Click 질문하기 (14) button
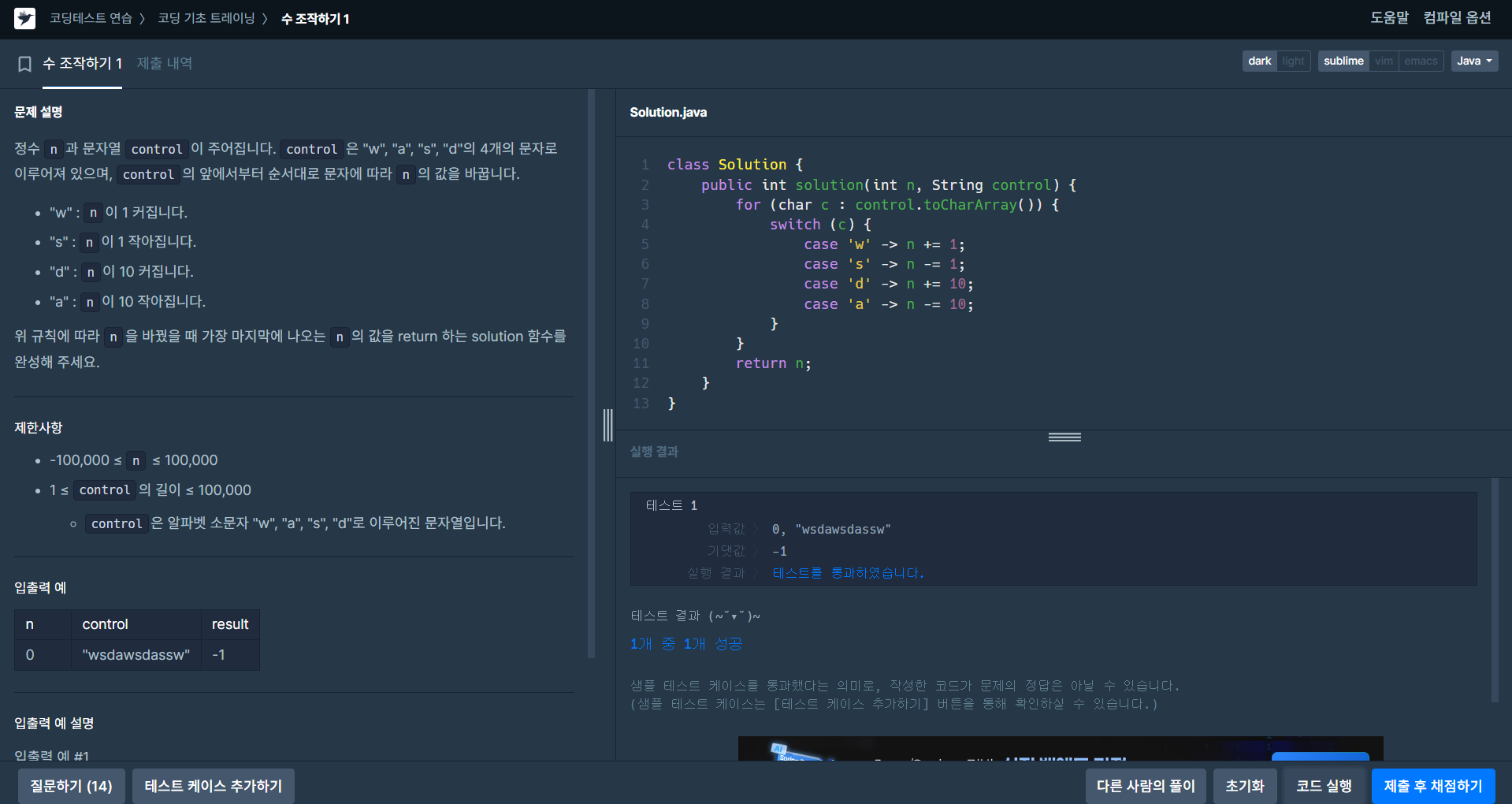Screen dimensions: 1512x804 pos(71,786)
